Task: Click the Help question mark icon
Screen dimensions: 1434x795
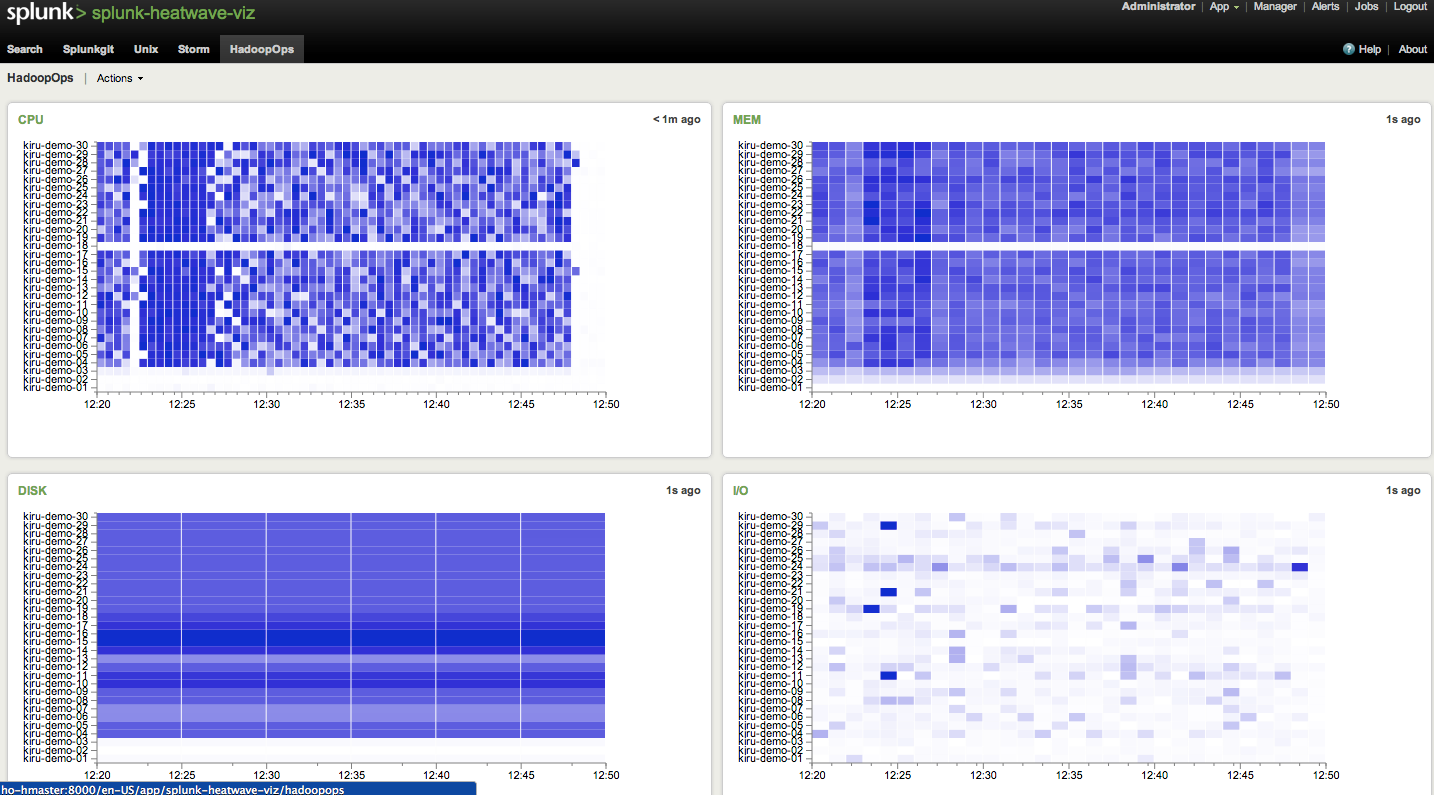Action: click(1348, 49)
